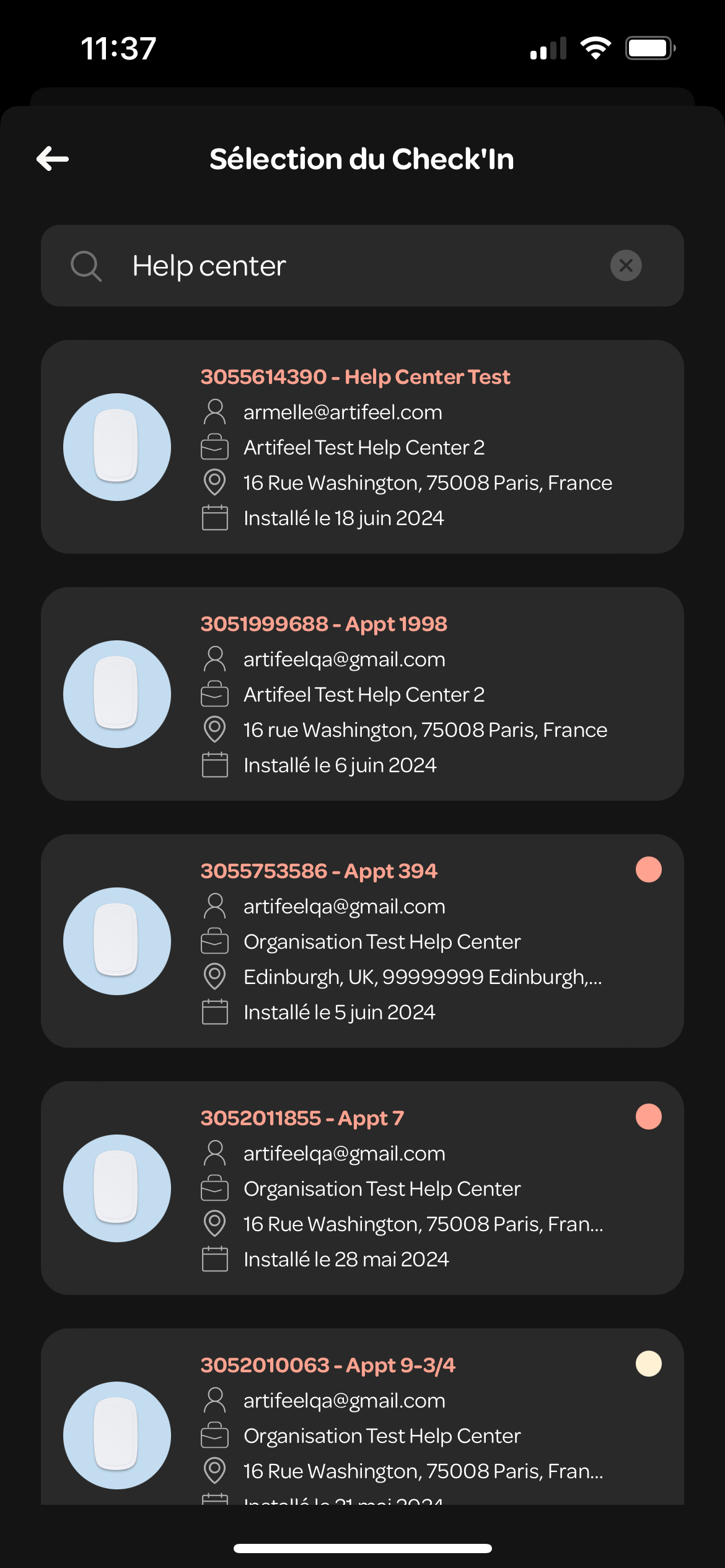
Task: Tap calendar icon next to 28 mai 2024
Action: pos(215,1259)
